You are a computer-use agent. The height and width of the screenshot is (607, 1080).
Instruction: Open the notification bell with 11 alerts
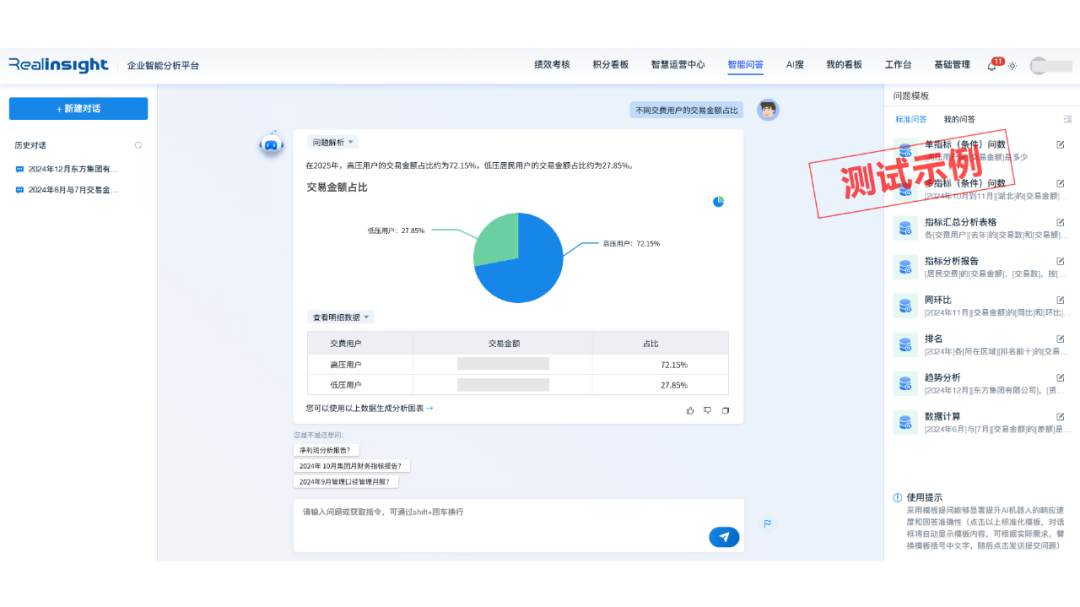(991, 65)
